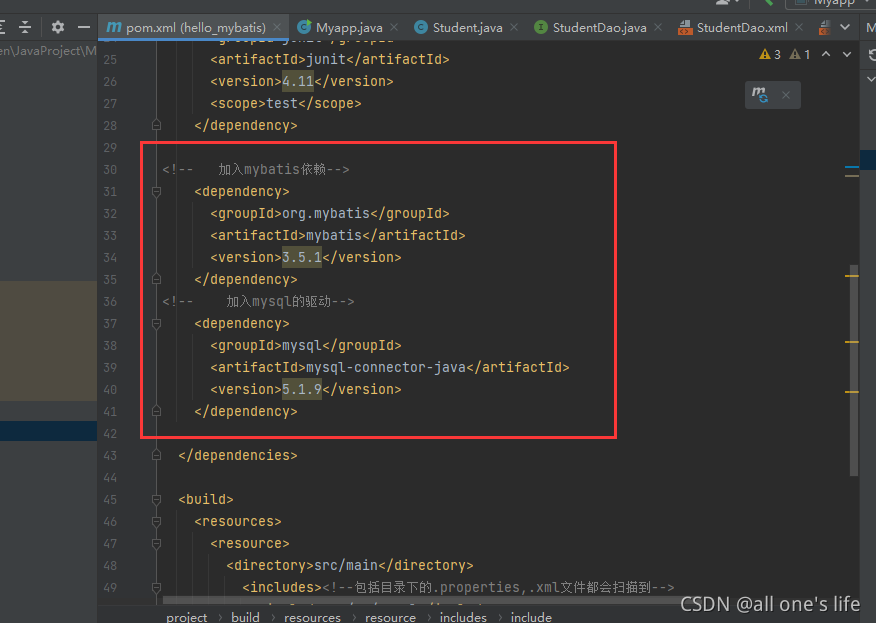Viewport: 876px width, 623px height.
Task: Close the pom.xml tab
Action: pyautogui.click(x=277, y=27)
